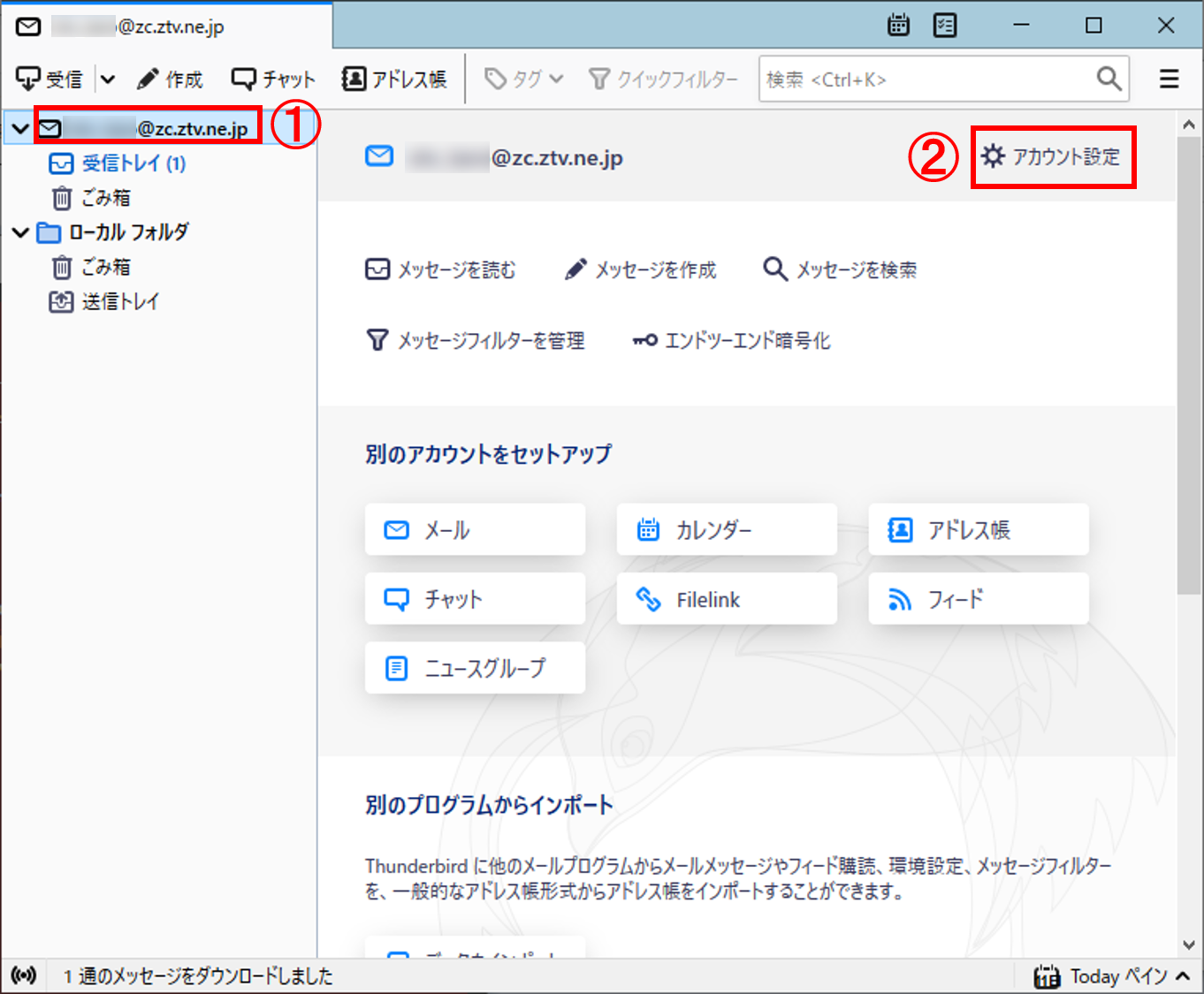Viewport: 1204px width, 994px height.
Task: Open ごみ箱 under ローカル フォルダ
Action: (90, 267)
